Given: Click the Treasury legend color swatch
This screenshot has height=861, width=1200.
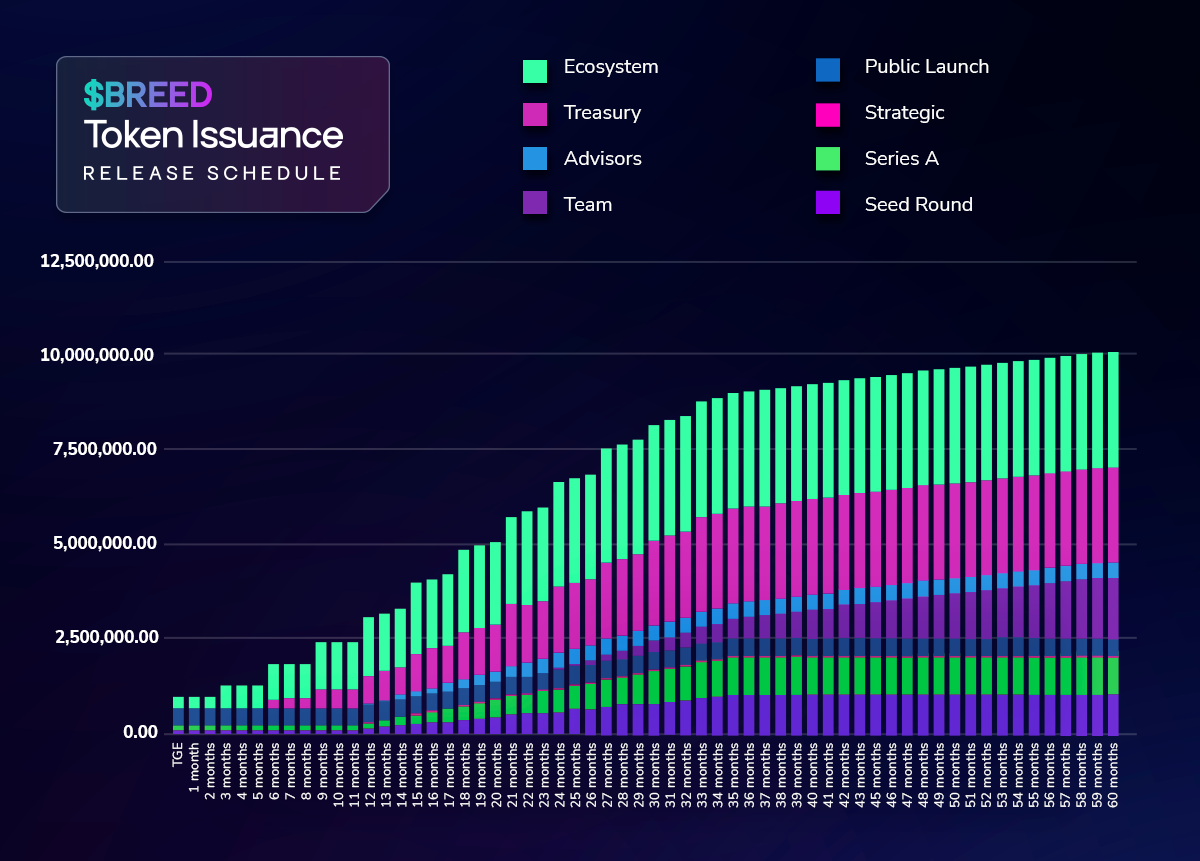Looking at the screenshot, I should point(535,115).
